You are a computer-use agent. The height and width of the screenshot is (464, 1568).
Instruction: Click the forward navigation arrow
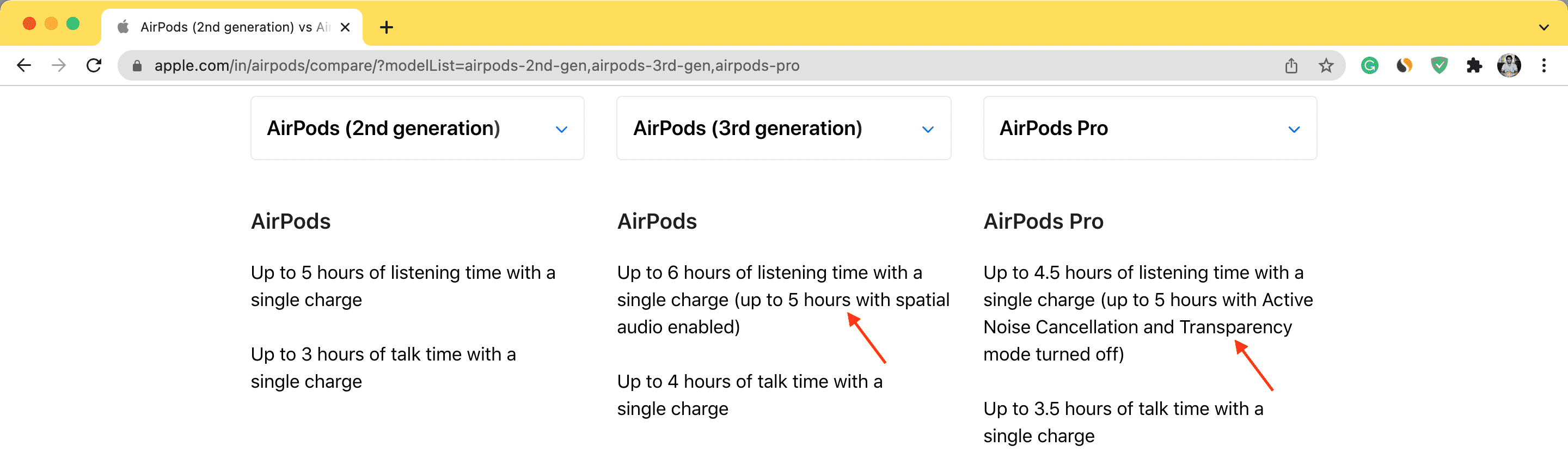[x=58, y=65]
